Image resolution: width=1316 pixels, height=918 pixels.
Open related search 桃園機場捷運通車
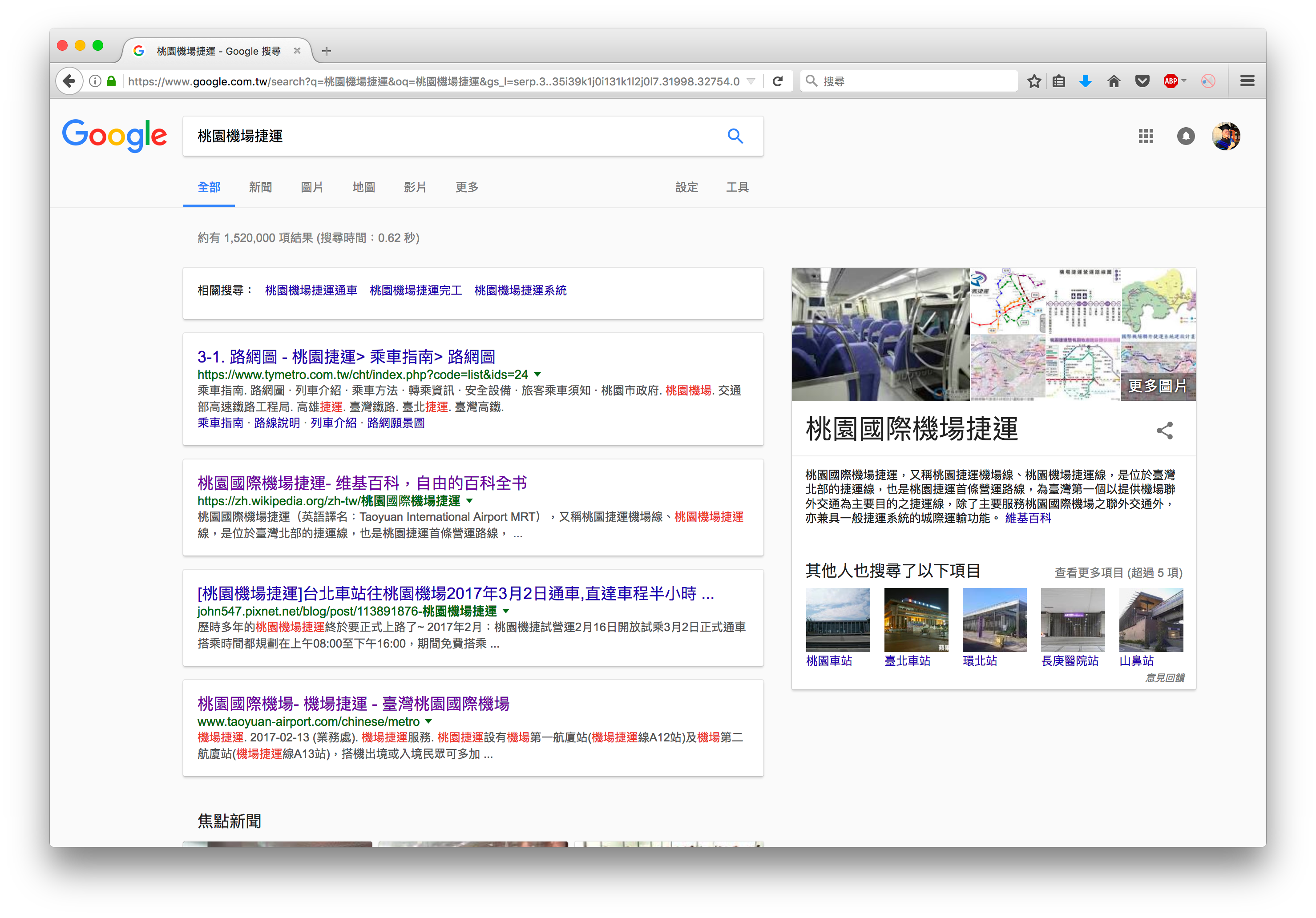(311, 290)
